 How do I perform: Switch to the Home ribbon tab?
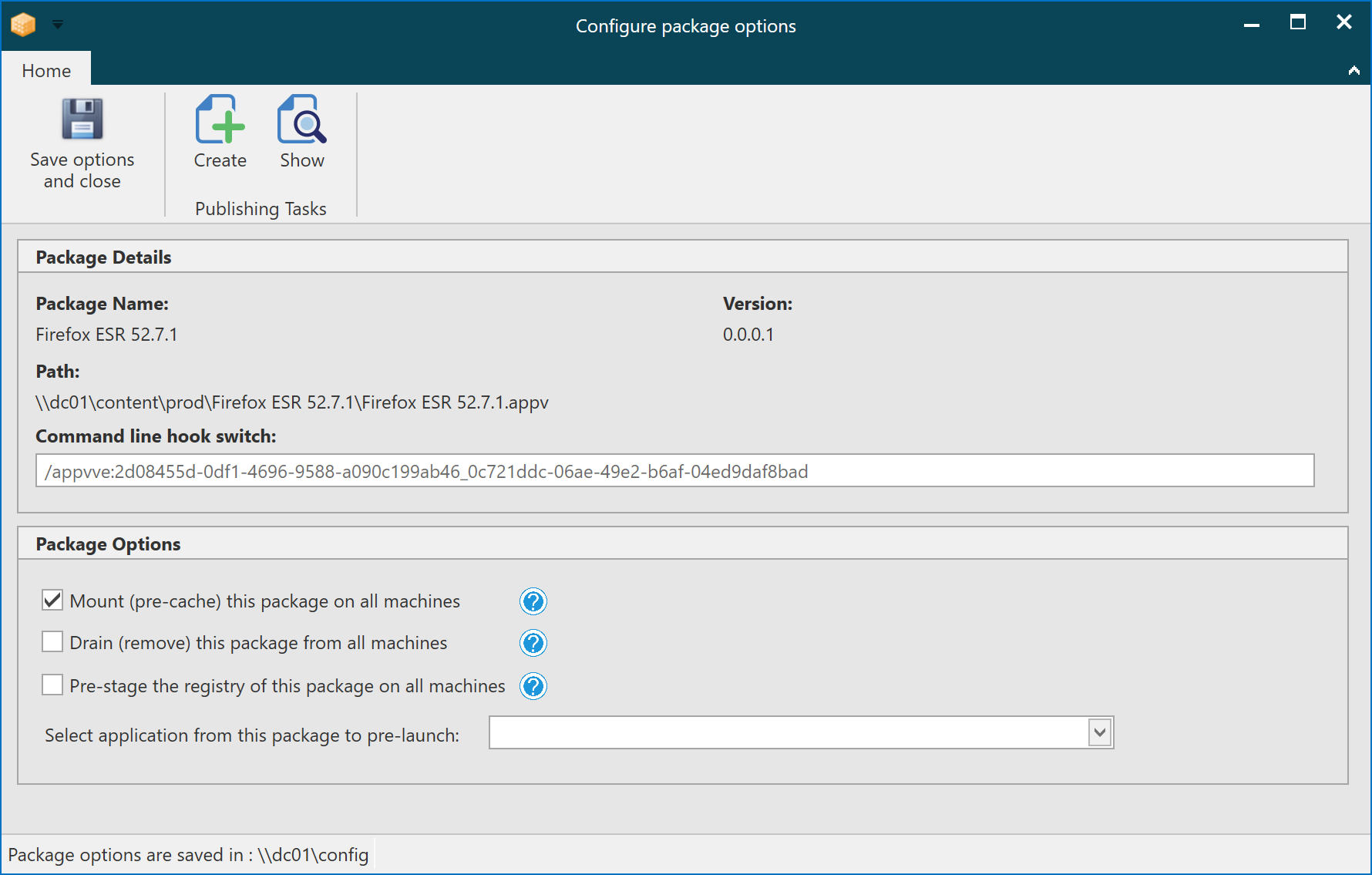[x=46, y=70]
